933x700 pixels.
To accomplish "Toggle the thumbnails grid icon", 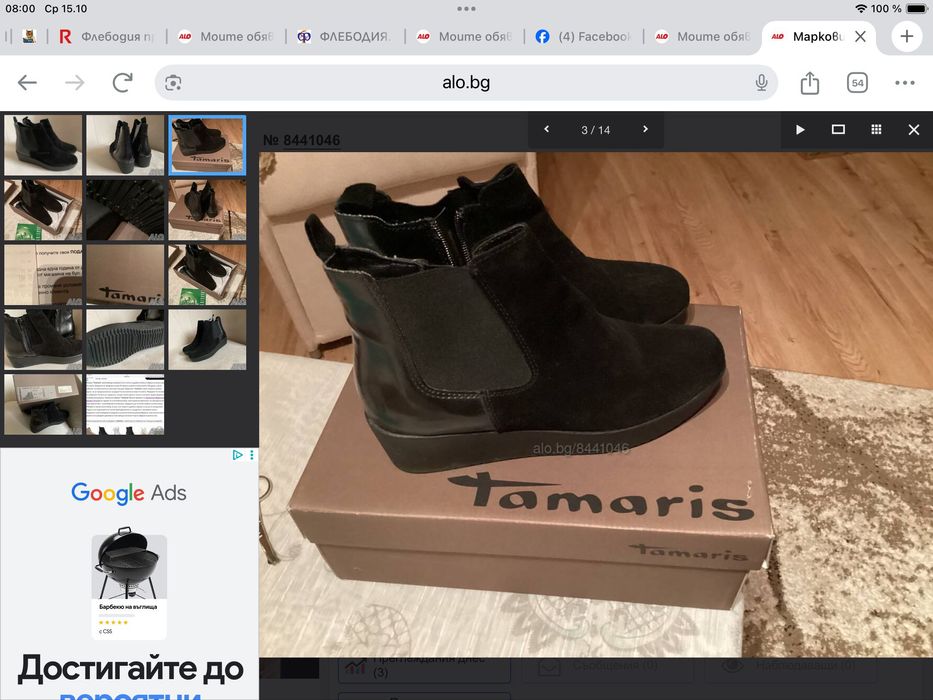I will 876,130.
